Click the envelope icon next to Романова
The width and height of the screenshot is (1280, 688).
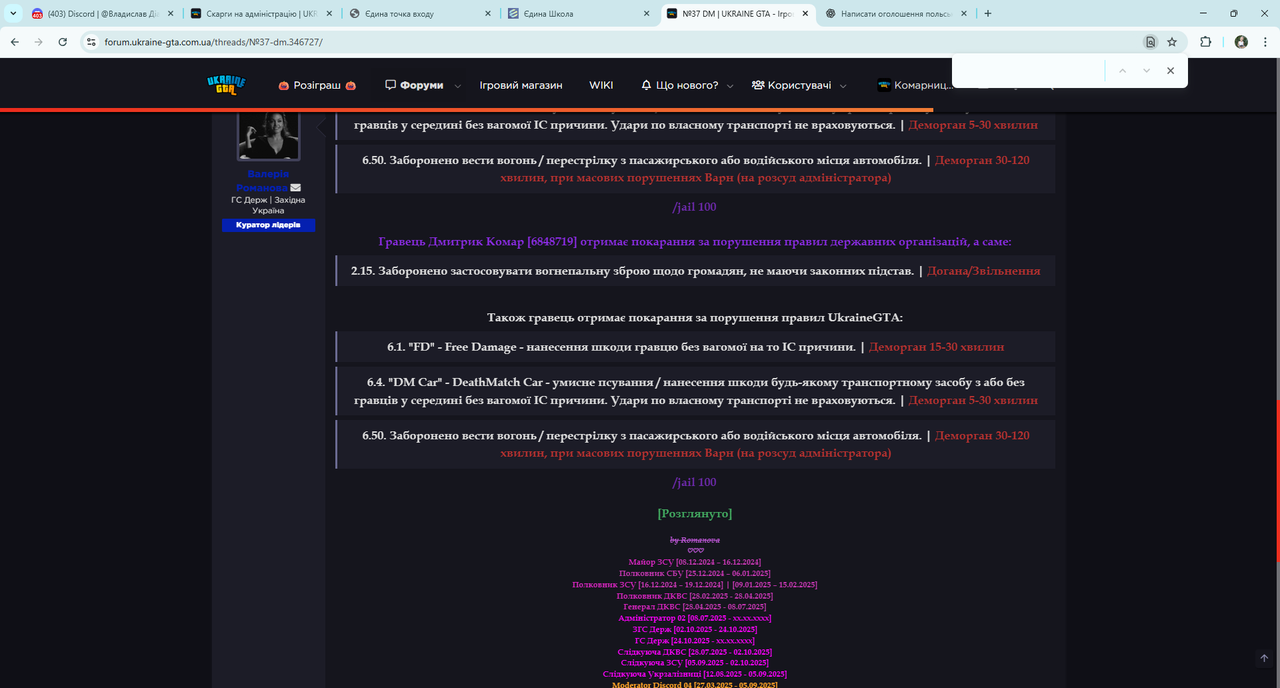click(296, 188)
